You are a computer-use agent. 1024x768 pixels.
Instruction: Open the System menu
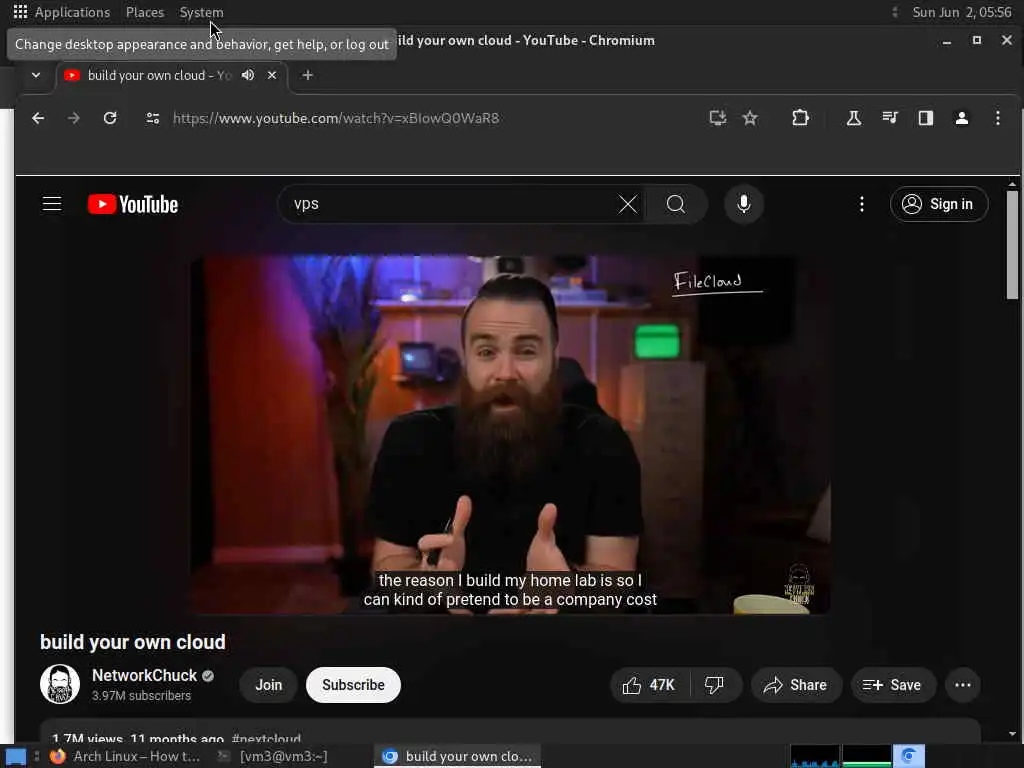click(201, 12)
